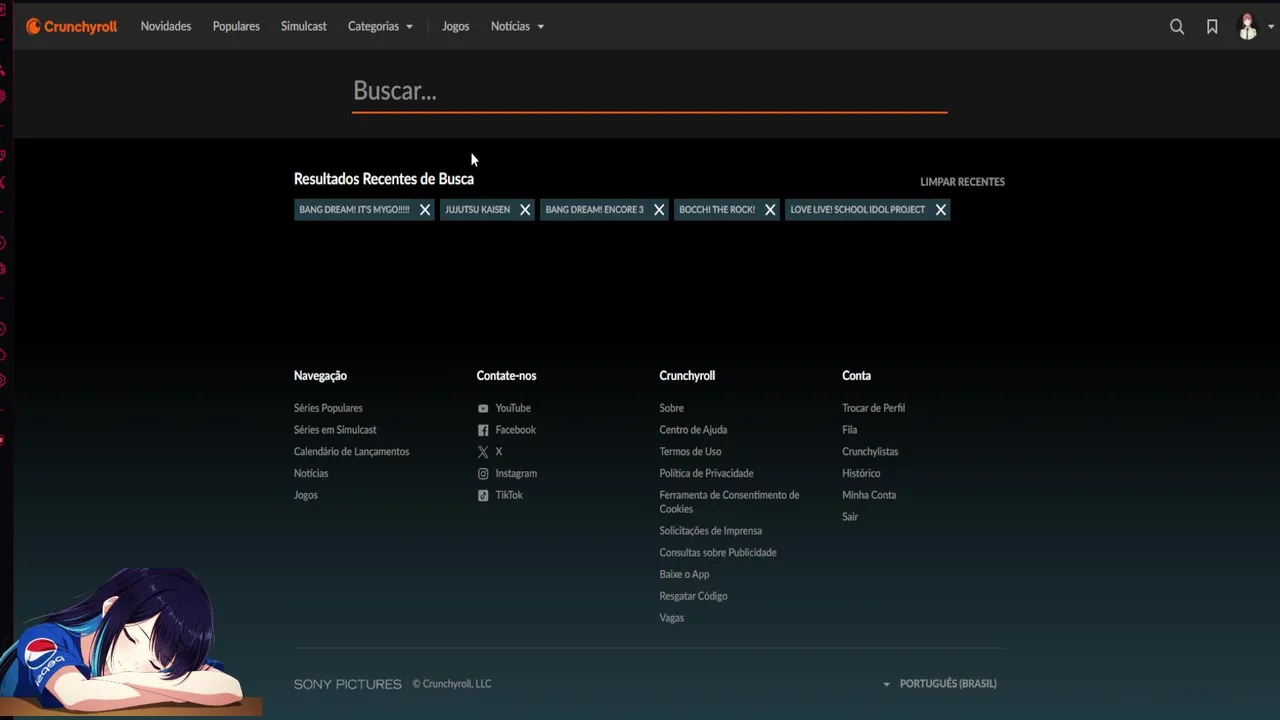Click the Crunchyroll logo
1280x720 pixels.
pos(71,27)
